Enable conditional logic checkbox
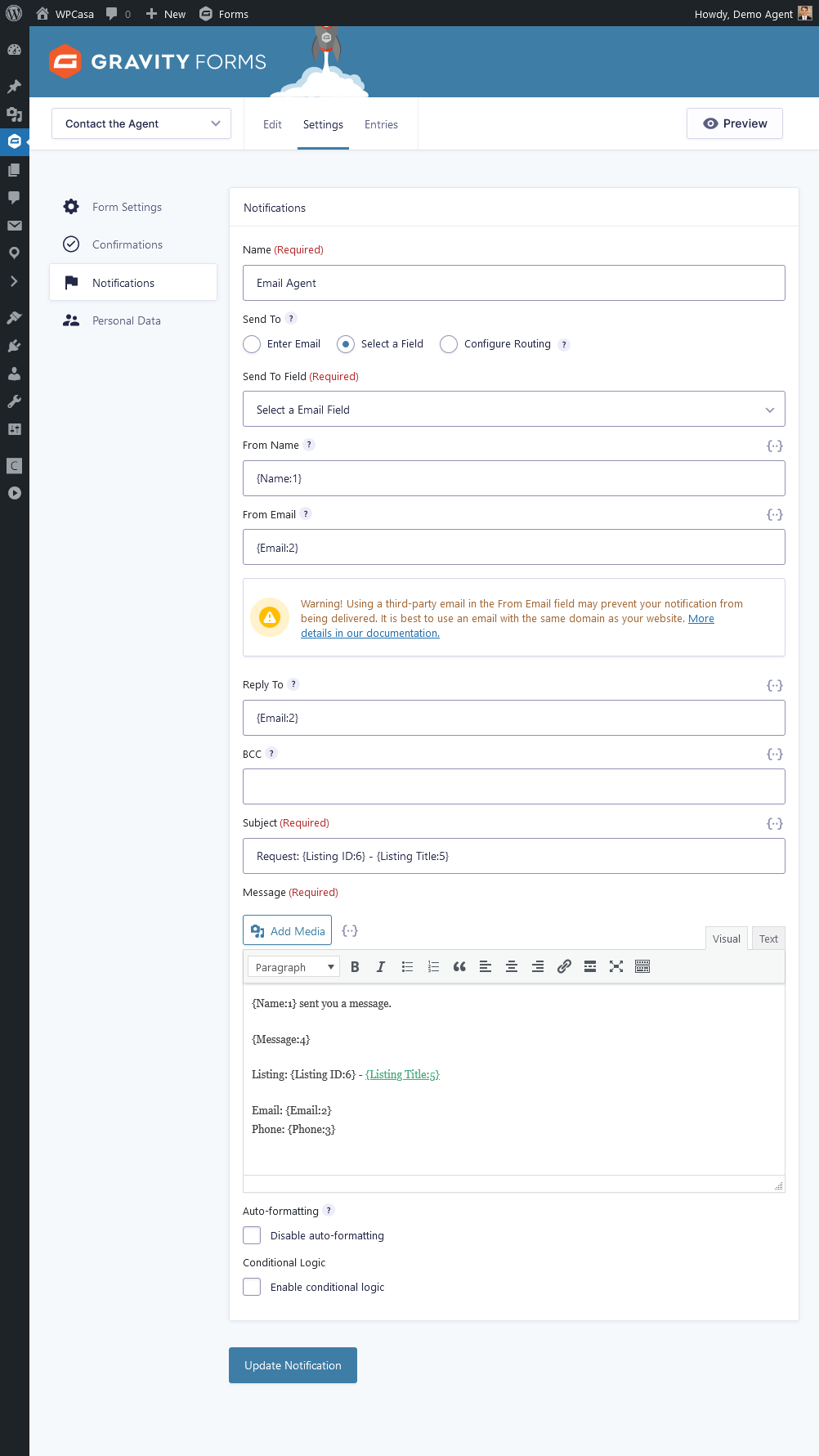This screenshot has height=1456, width=819. (253, 1287)
